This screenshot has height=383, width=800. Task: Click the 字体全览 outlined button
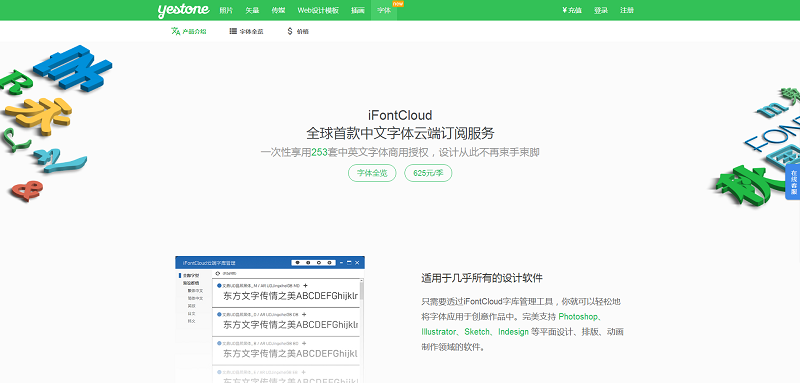[372, 173]
